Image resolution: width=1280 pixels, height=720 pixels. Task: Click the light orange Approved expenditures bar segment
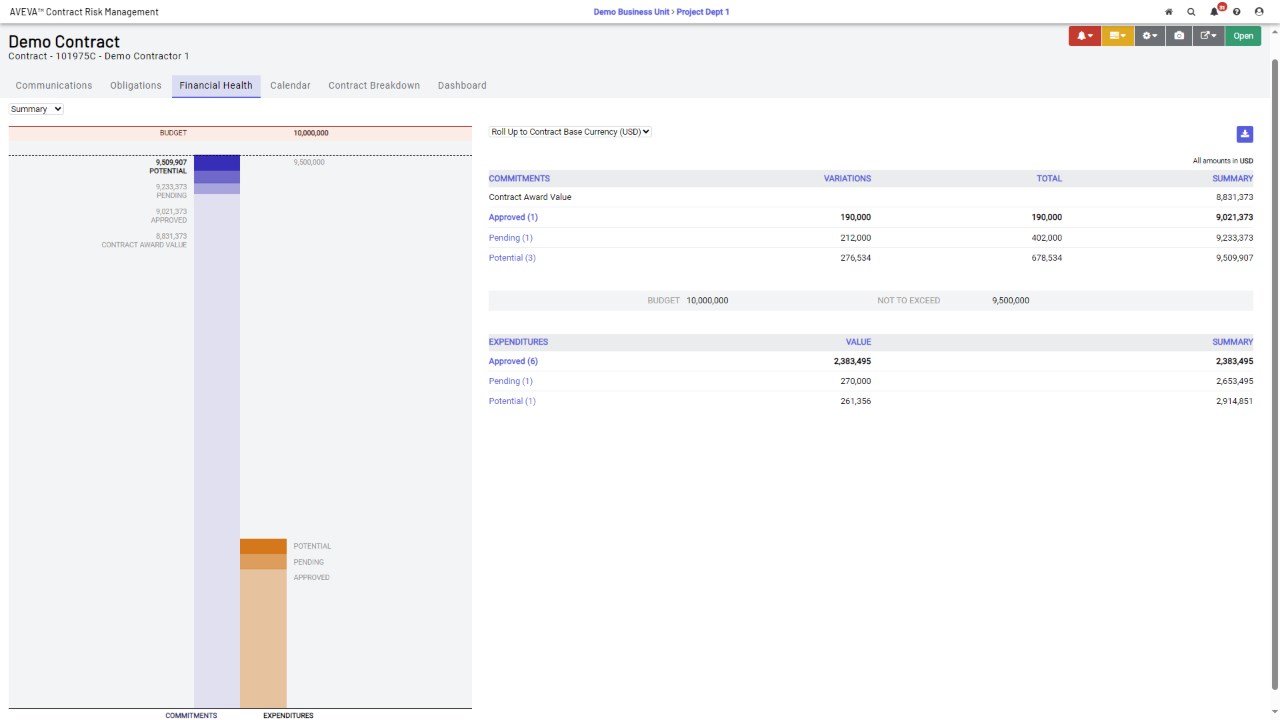(263, 639)
